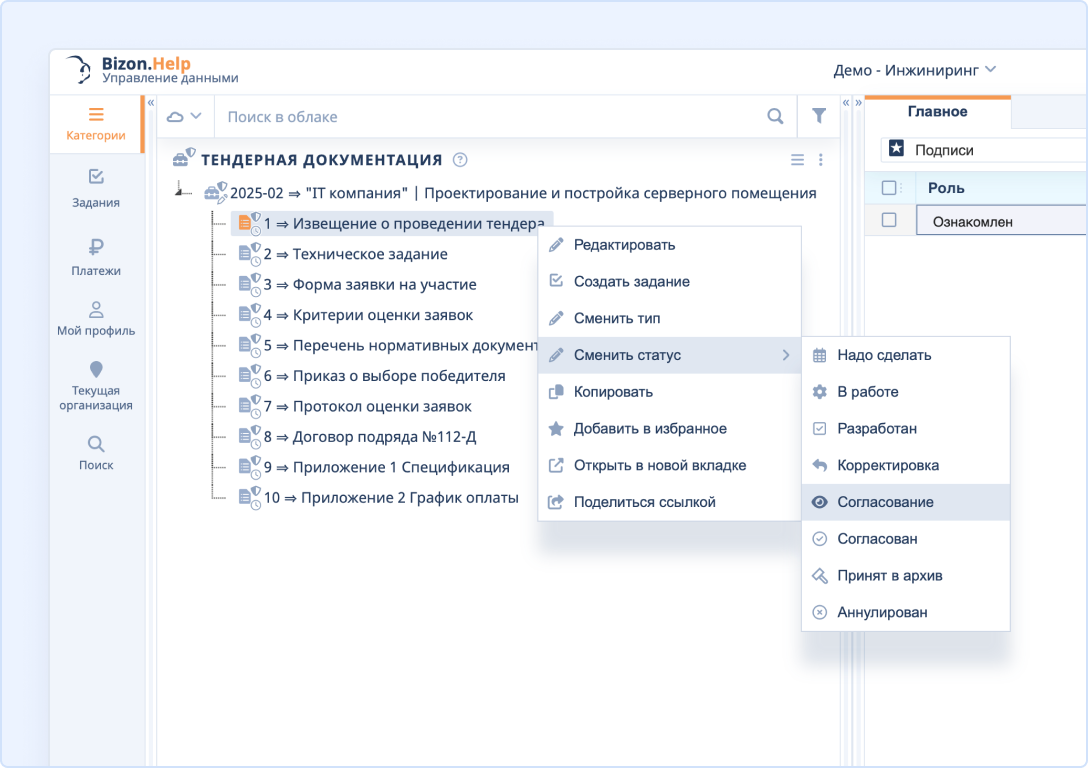Open the filter icon near cloud search
This screenshot has height=768, width=1088.
tap(819, 116)
